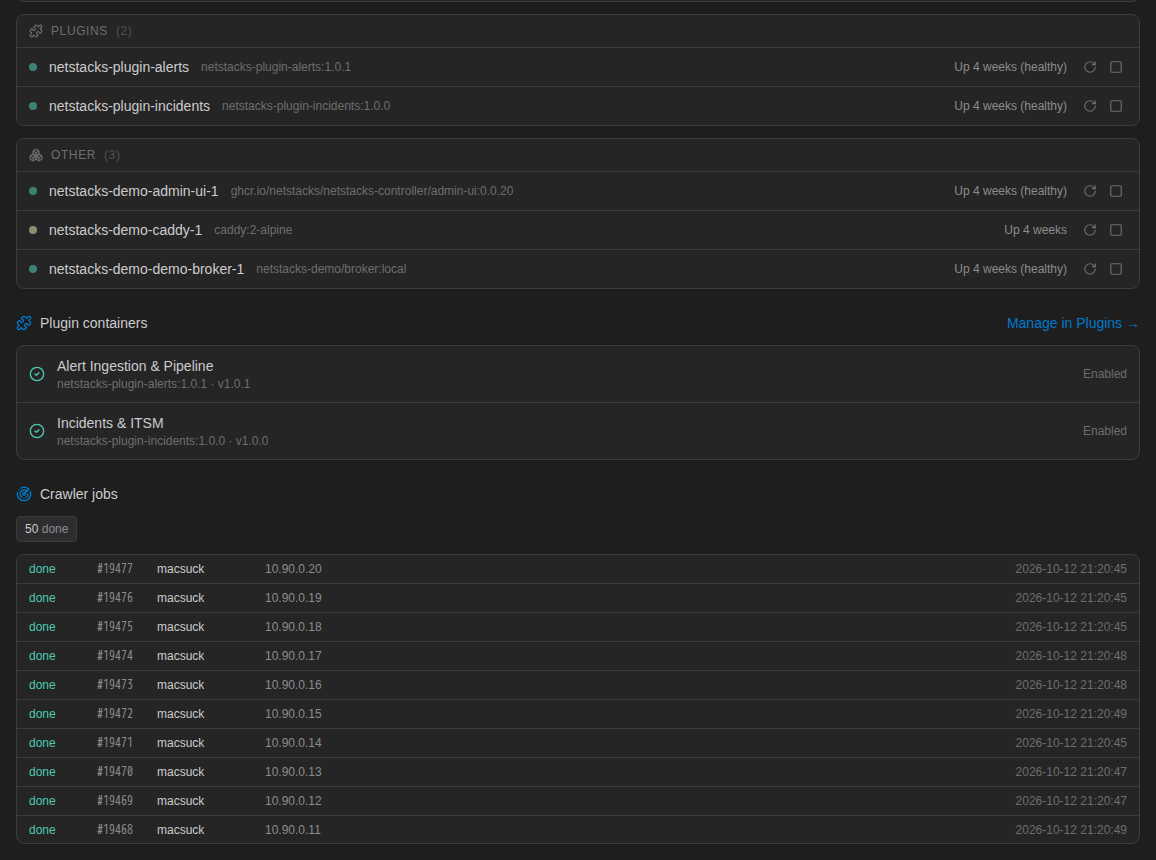
Task: Select crawler job #19470
Action: pyautogui.click(x=578, y=772)
